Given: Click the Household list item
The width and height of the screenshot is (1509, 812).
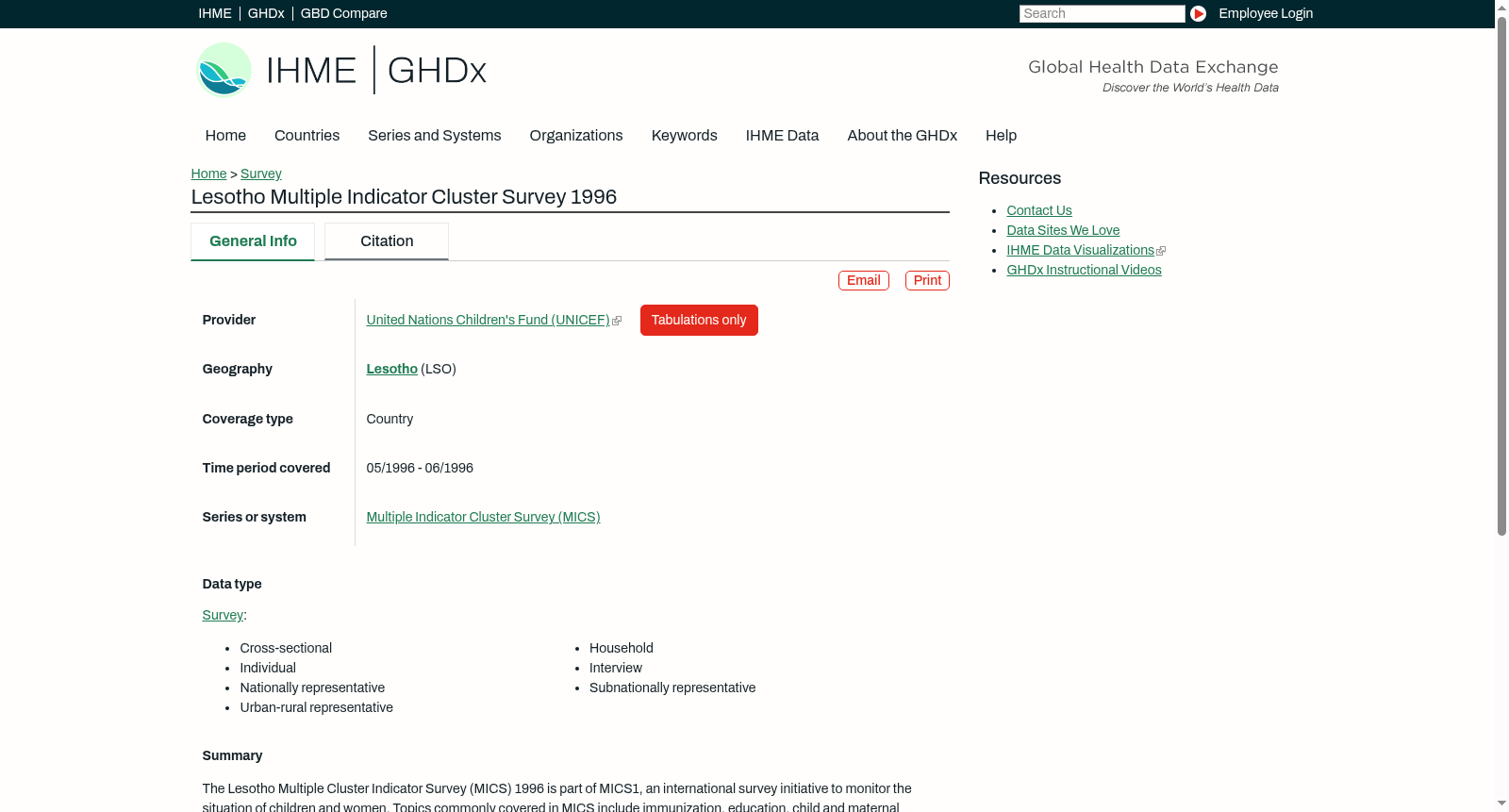Looking at the screenshot, I should click(622, 648).
